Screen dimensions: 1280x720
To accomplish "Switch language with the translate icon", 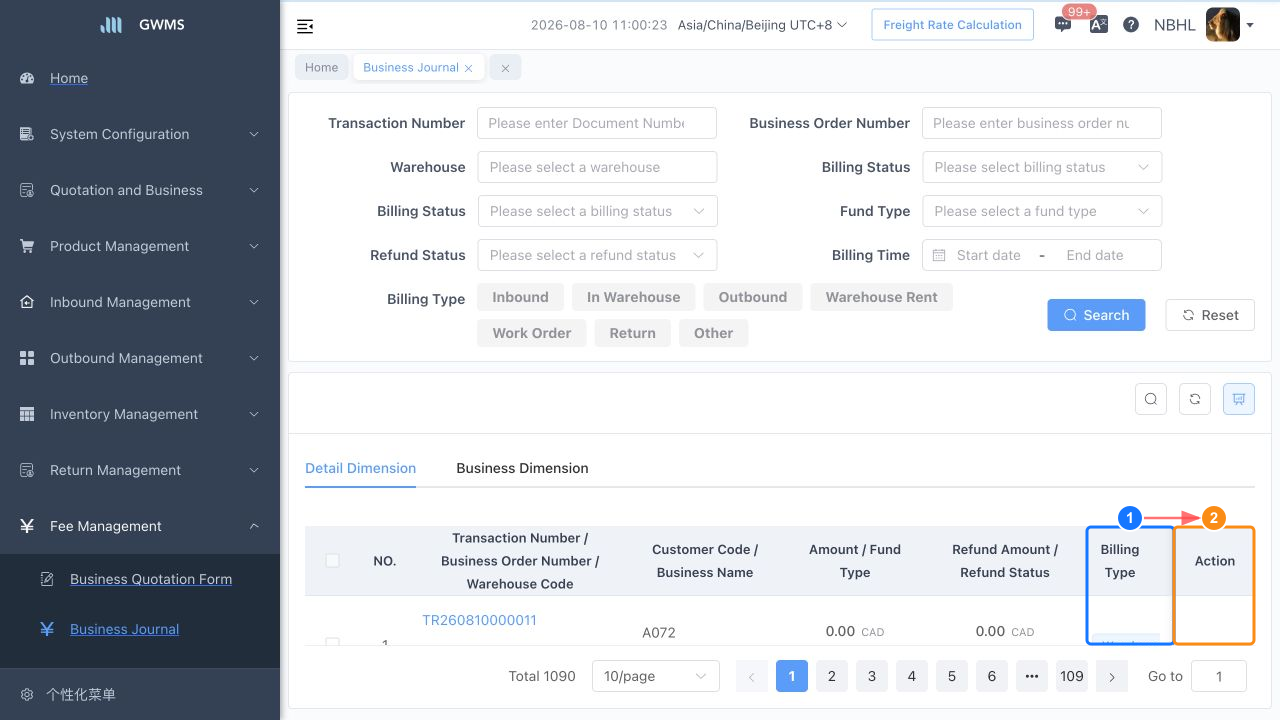I will pyautogui.click(x=1098, y=25).
